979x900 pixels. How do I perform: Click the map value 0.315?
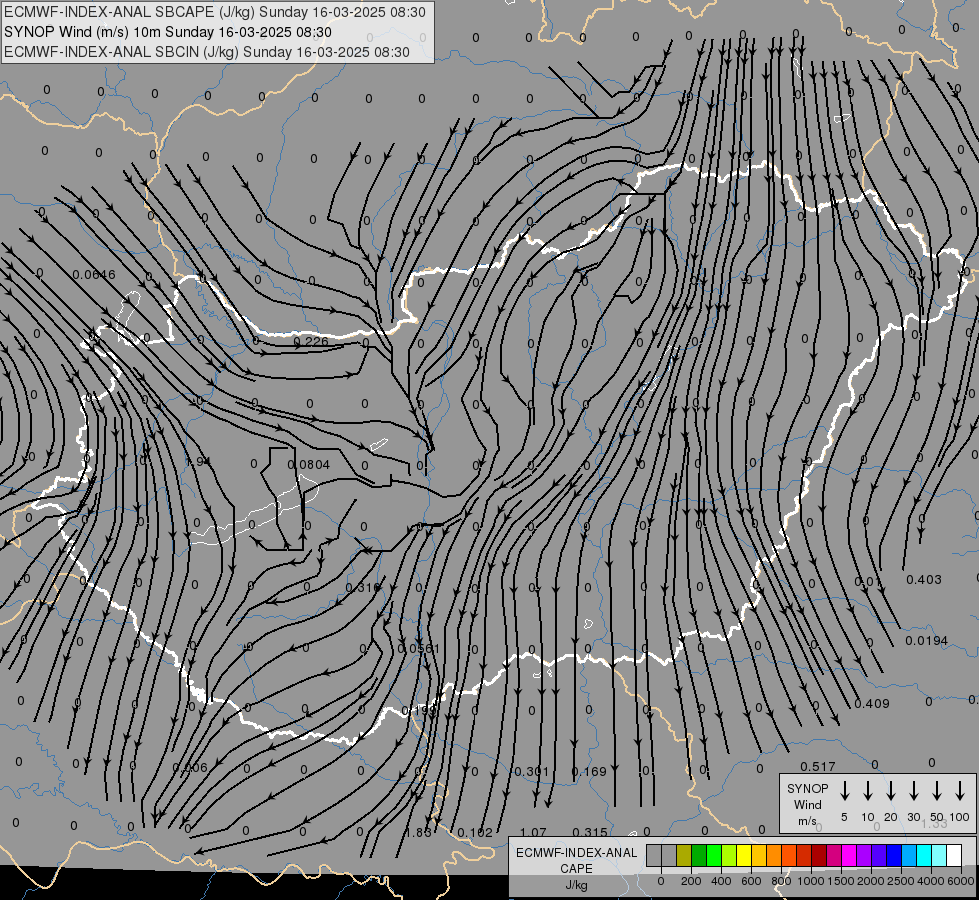point(590,833)
